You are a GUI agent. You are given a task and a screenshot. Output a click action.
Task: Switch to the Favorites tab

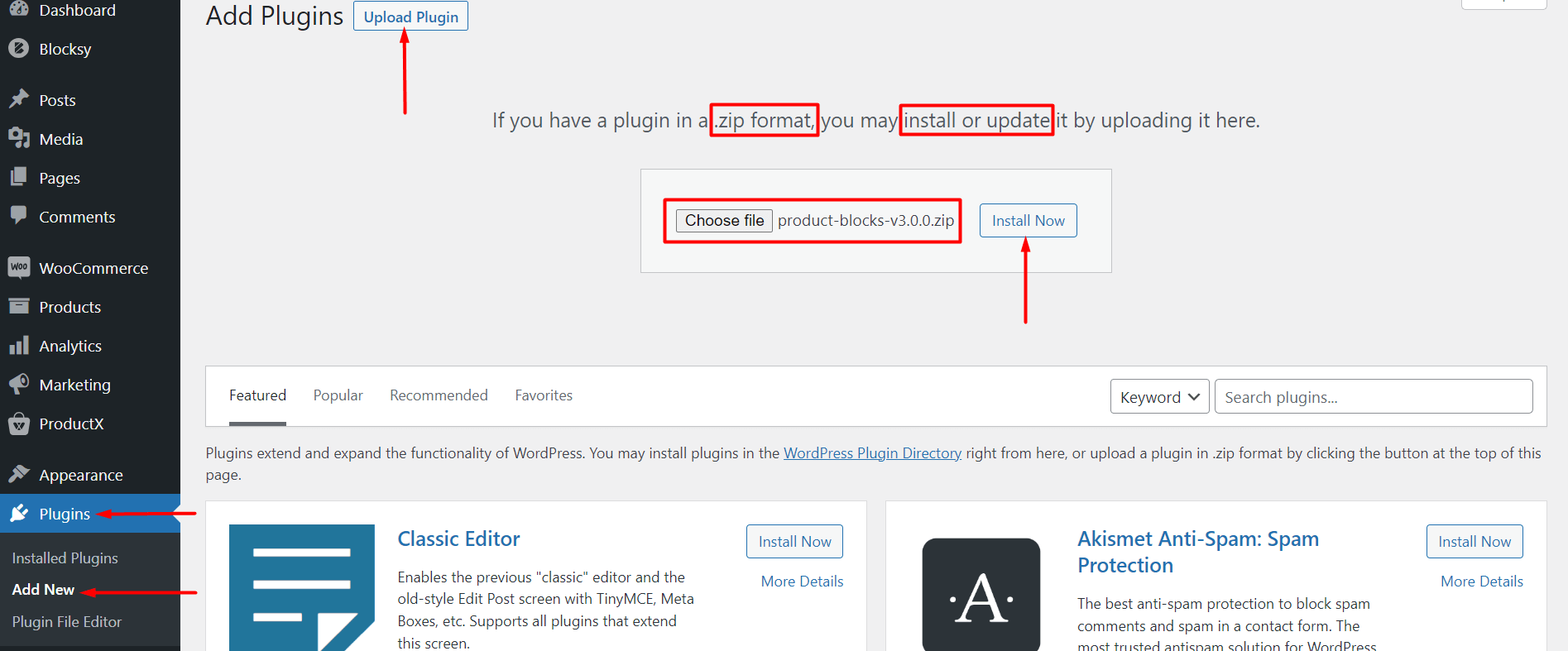point(544,395)
